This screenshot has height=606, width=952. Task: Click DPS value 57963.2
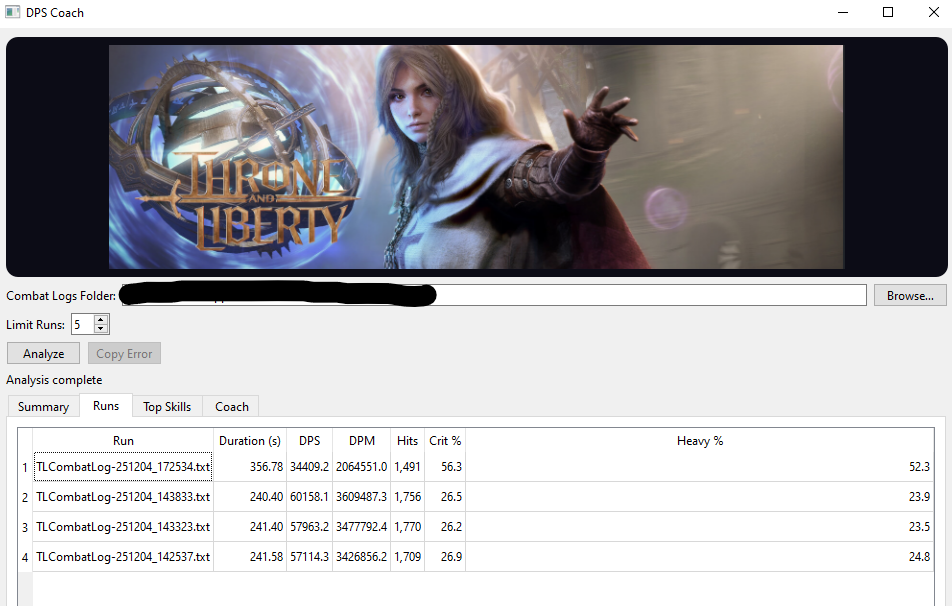tap(309, 526)
